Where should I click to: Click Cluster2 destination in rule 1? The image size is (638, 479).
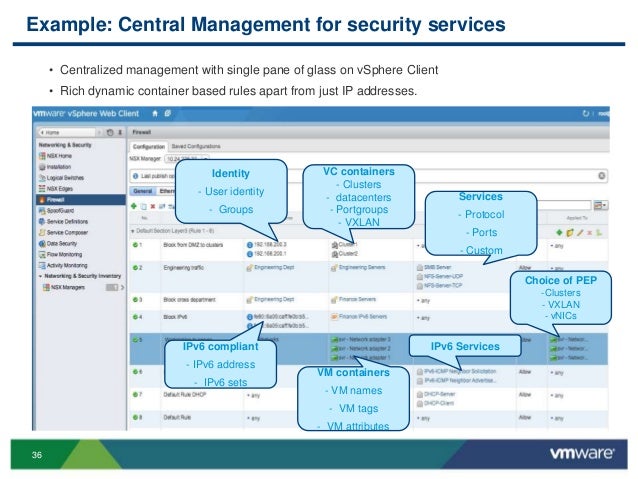[345, 254]
